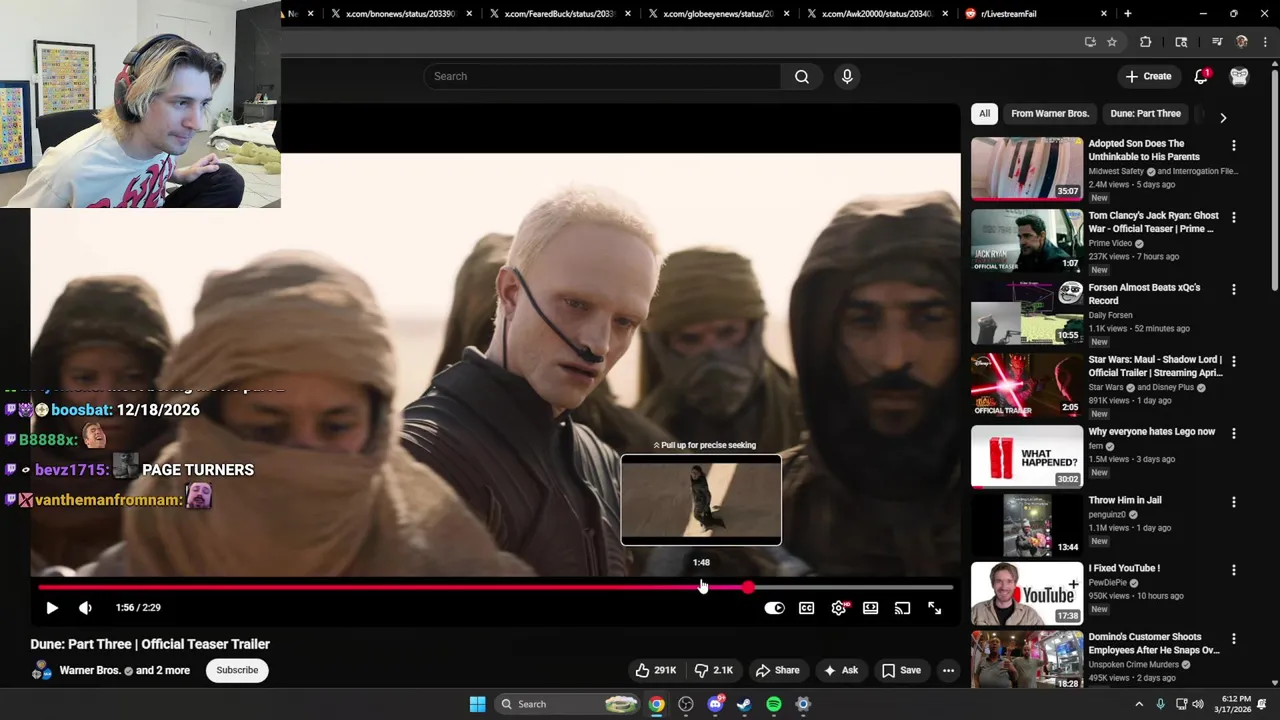Screen dimensions: 1280x720
Task: Open Chrome extensions puzzle icon
Action: pos(1145,42)
